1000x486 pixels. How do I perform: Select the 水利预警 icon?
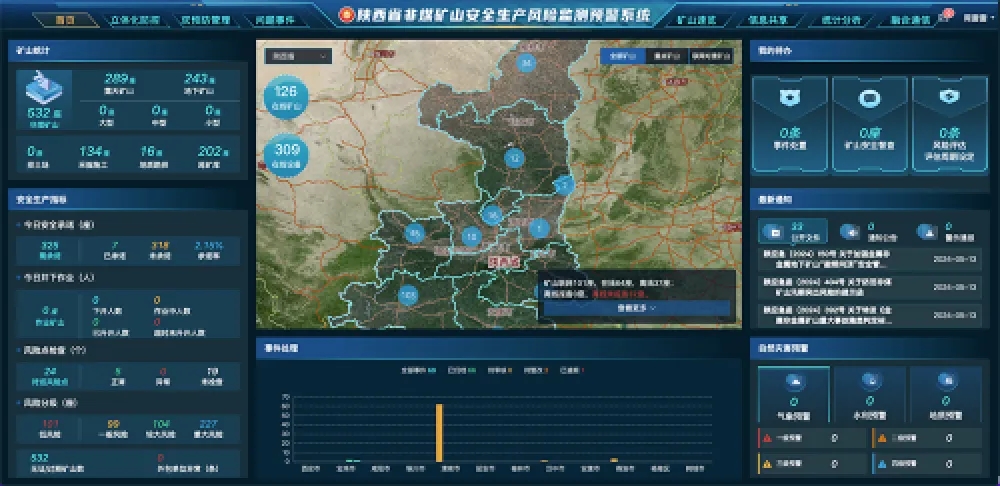pyautogui.click(x=869, y=383)
